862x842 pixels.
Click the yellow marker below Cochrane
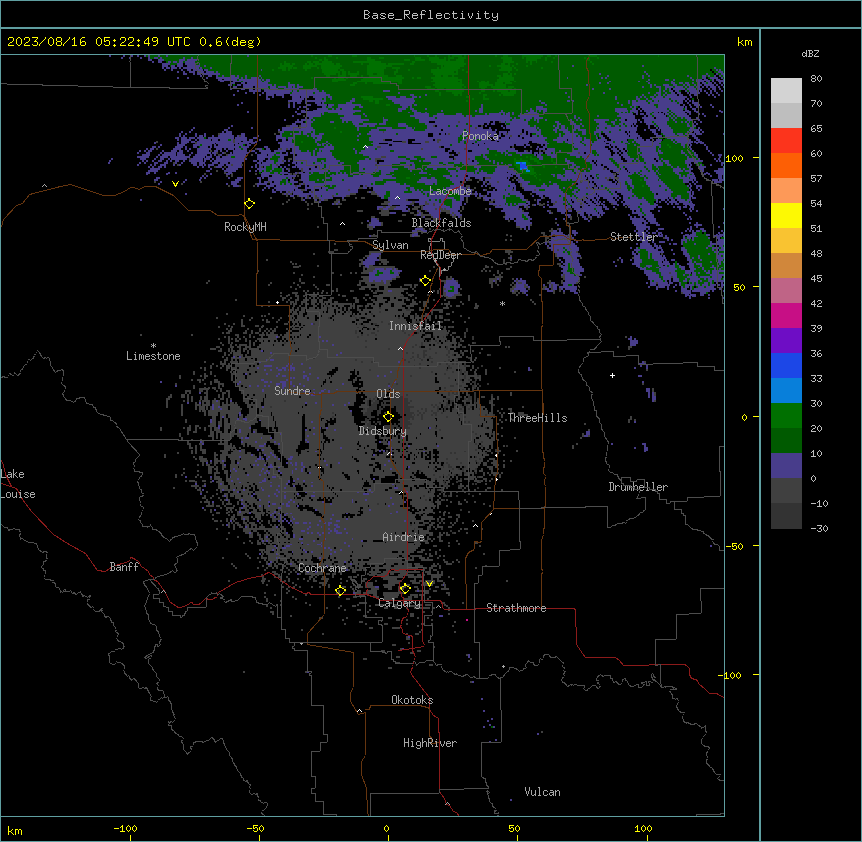pos(340,591)
